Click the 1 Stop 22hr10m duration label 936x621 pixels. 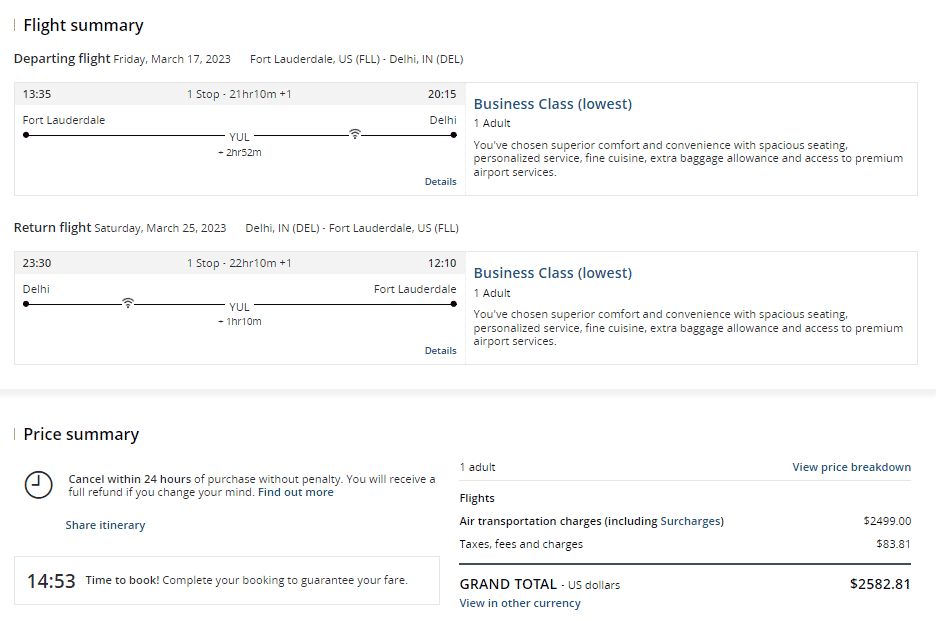tap(239, 263)
